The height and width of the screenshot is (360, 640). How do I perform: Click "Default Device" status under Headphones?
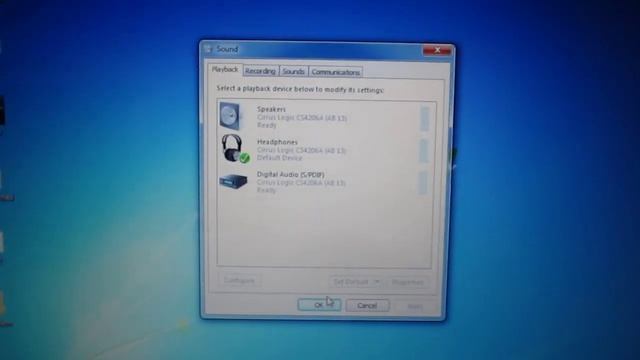[280, 158]
